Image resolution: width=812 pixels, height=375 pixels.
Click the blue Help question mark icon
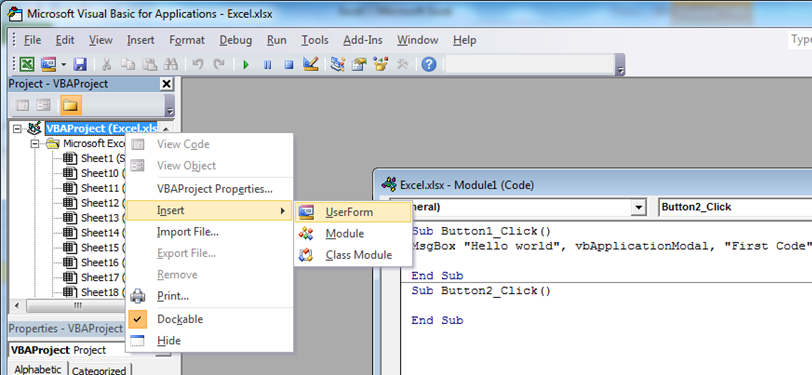pos(429,65)
